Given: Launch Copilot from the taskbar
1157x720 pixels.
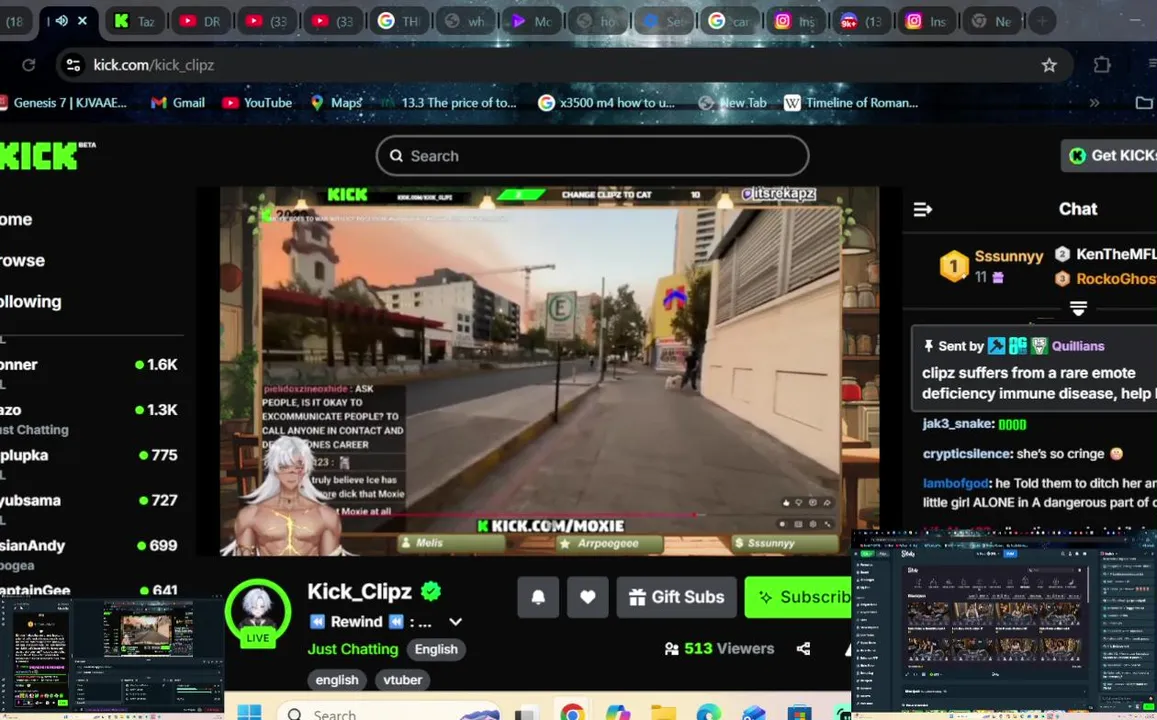Looking at the screenshot, I should coord(618,713).
